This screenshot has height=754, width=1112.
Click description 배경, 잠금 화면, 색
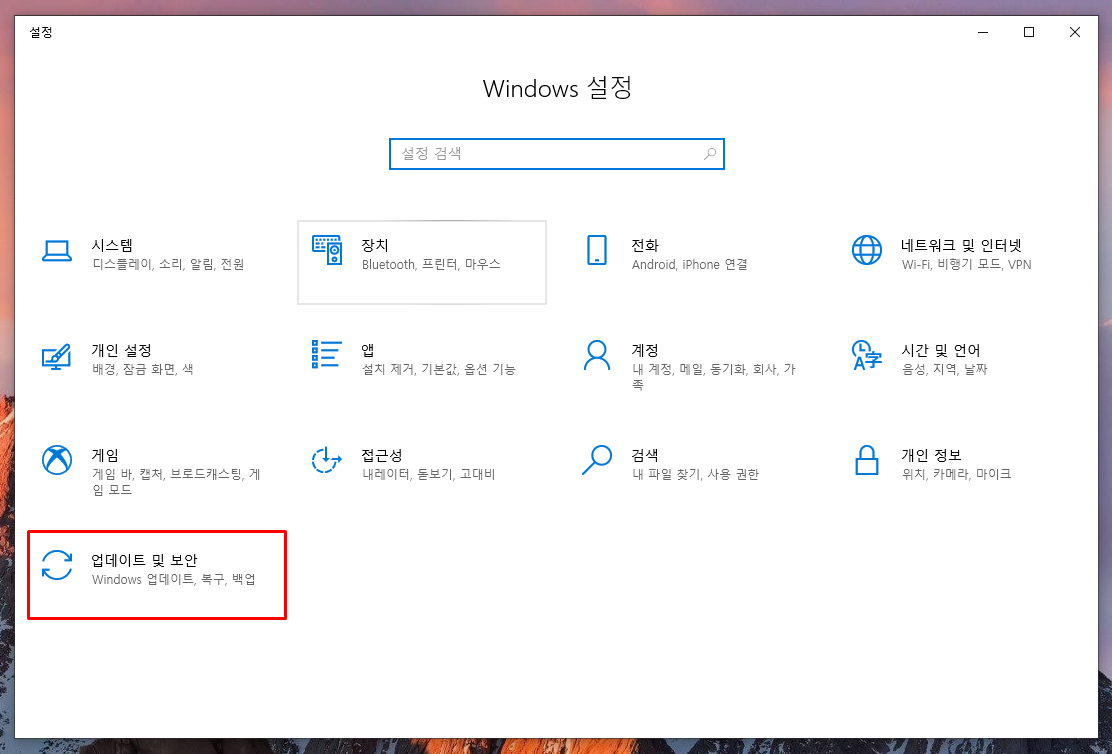click(x=143, y=370)
